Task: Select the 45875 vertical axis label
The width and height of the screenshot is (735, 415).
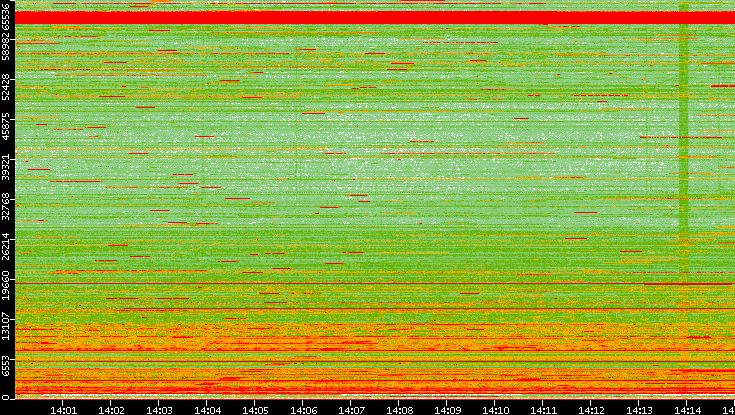Action: (5, 125)
